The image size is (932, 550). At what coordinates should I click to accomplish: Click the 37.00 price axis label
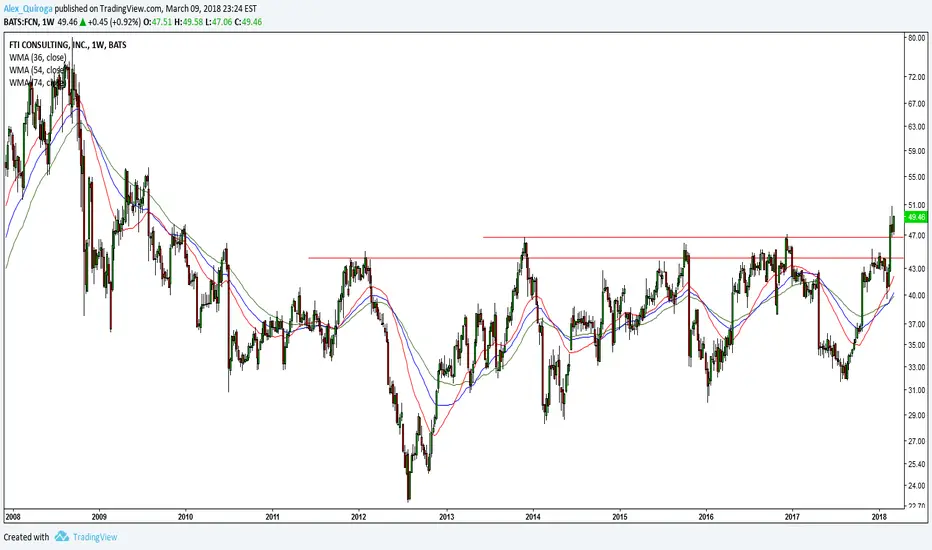coord(917,324)
